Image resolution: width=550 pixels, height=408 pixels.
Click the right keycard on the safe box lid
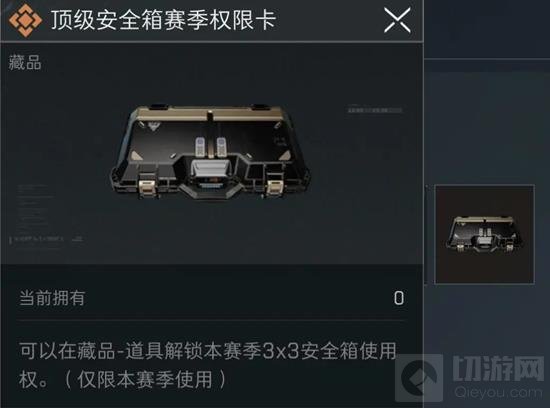coord(221,146)
